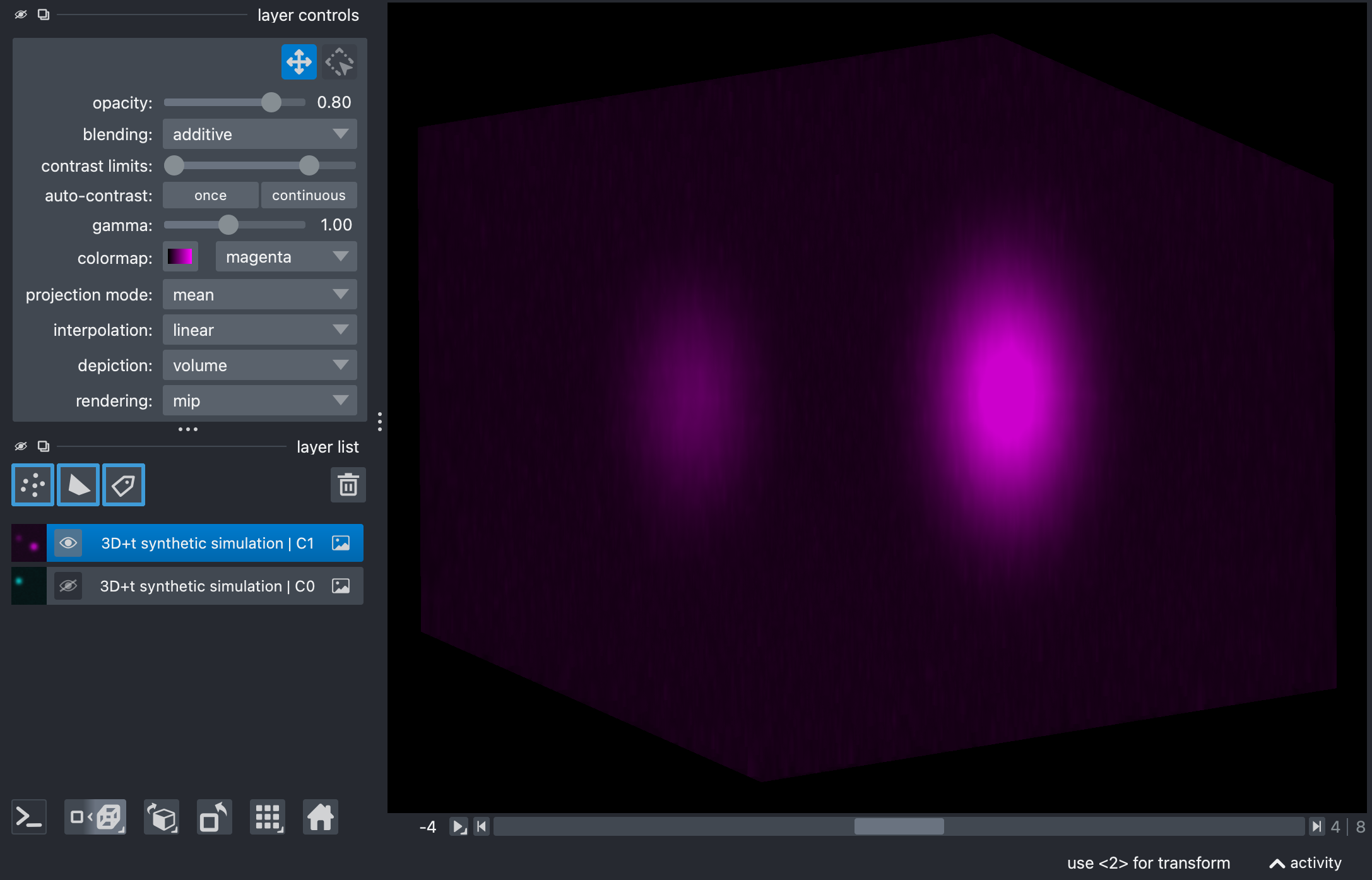Open the colormap dropdown showing magenta

[287, 256]
